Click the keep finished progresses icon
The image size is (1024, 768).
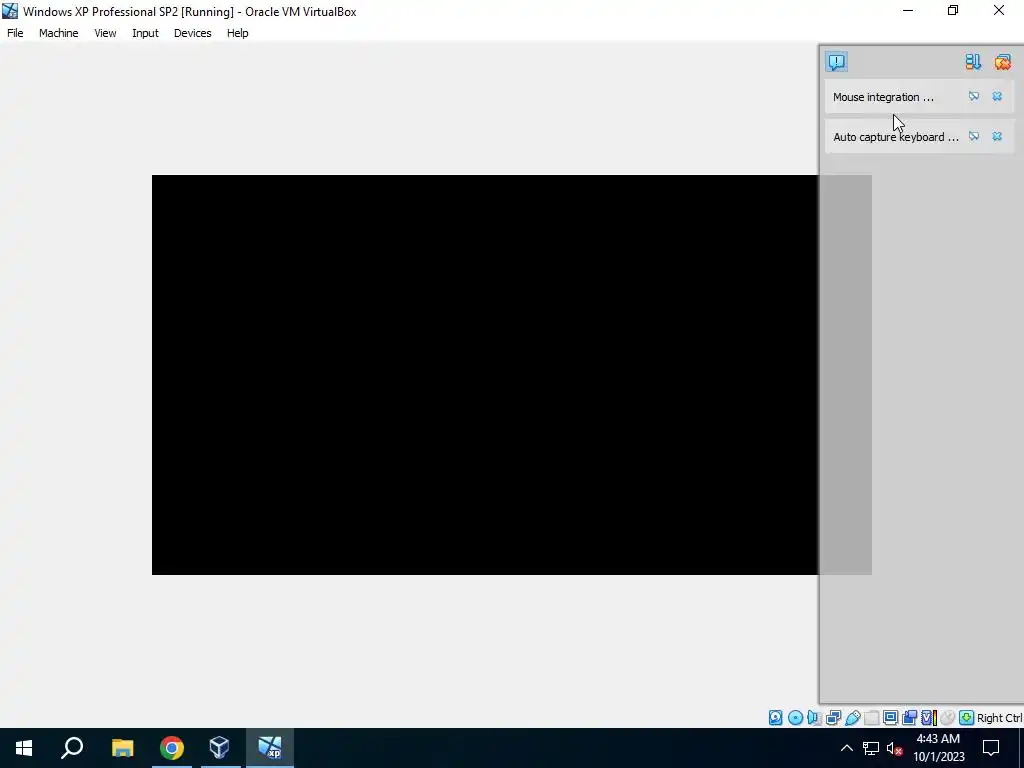[x=973, y=62]
